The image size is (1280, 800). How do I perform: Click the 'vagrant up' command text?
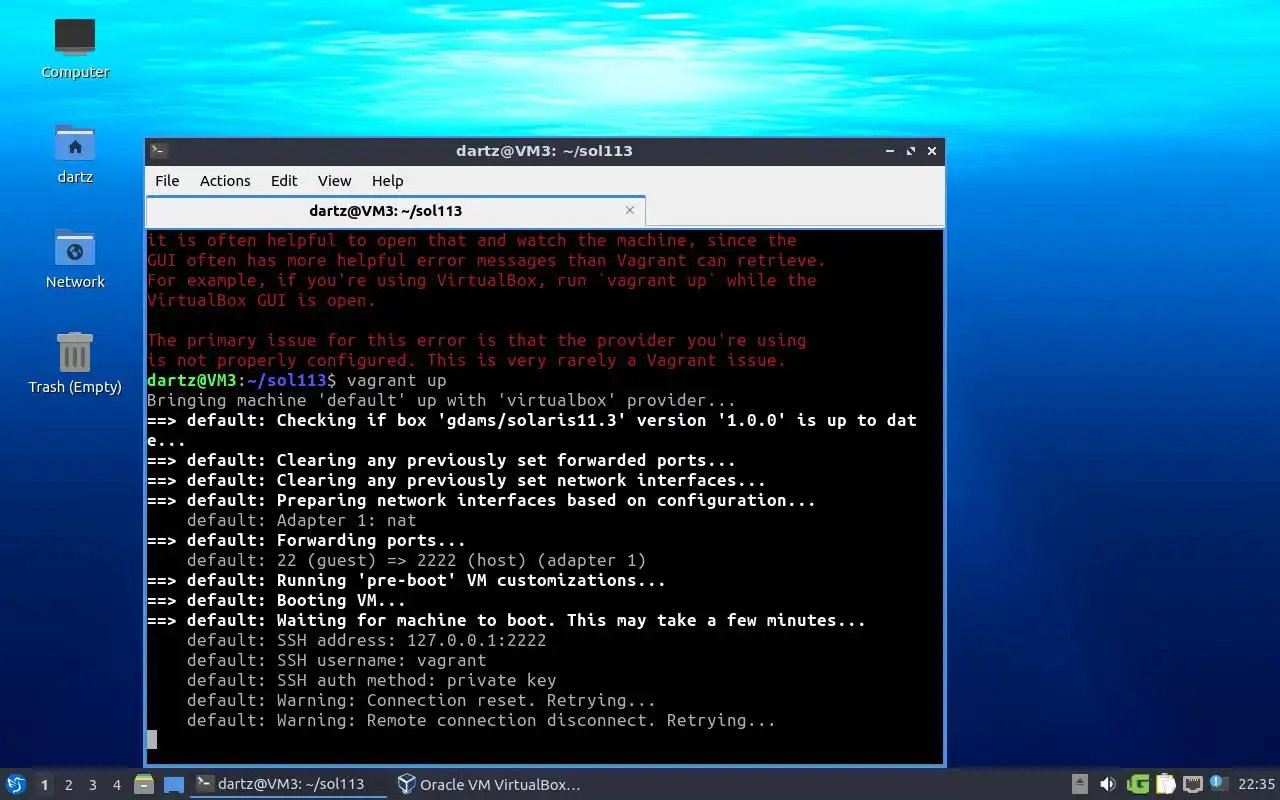point(396,380)
